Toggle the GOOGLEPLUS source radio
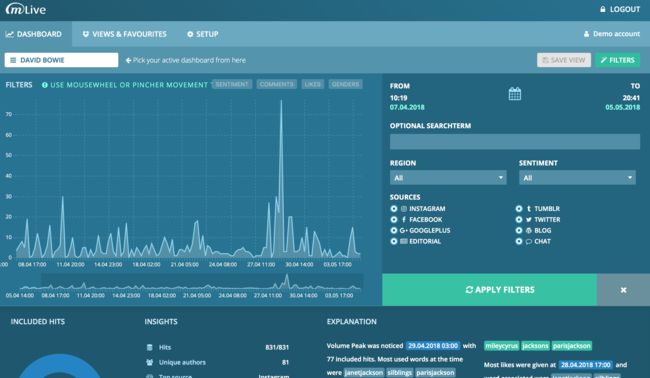This screenshot has width=650, height=378. click(x=394, y=230)
